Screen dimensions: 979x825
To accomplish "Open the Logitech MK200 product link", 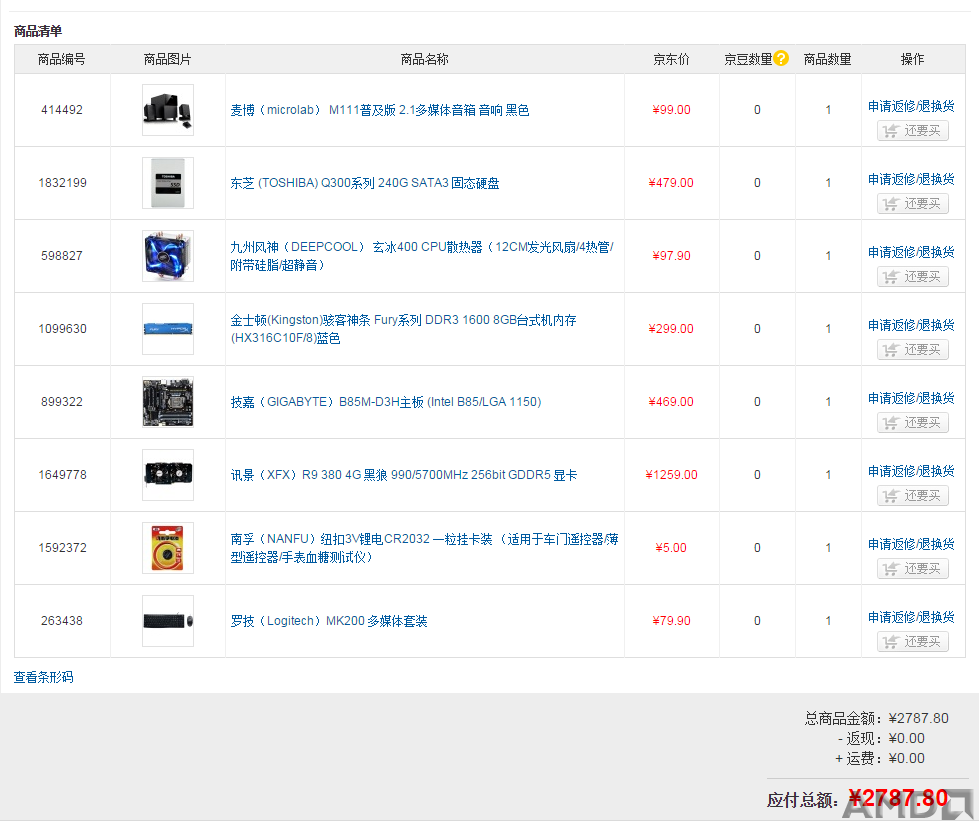I will coord(329,621).
